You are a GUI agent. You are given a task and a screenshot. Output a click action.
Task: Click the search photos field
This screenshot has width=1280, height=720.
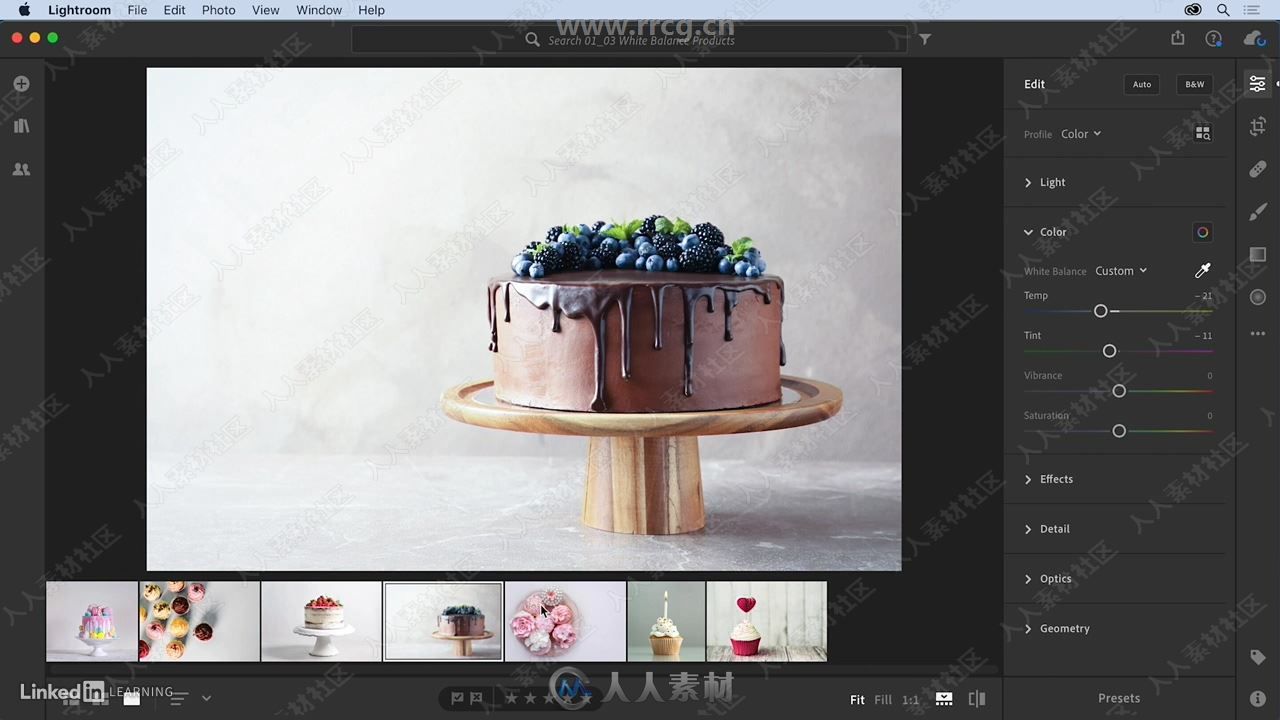(630, 40)
